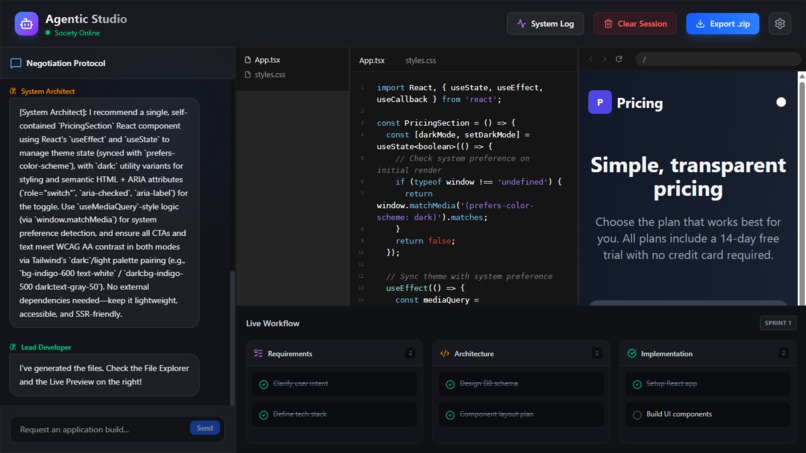Click the Requirements column list icon
806x453 pixels.
click(x=258, y=353)
